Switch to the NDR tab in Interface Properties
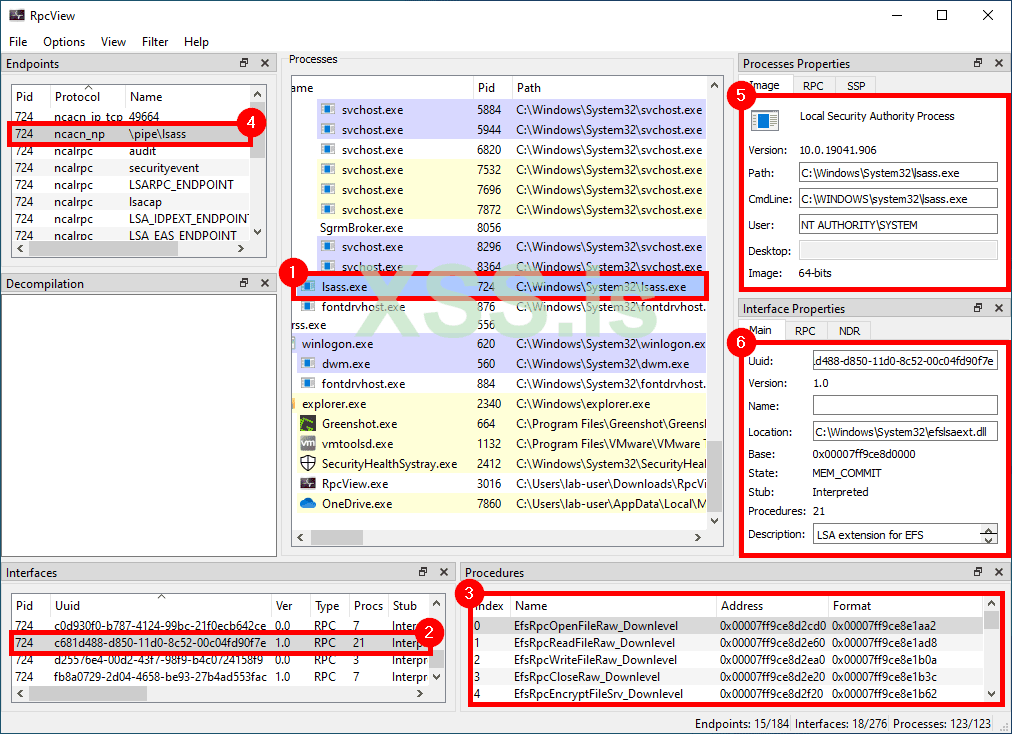The image size is (1012, 734). click(x=849, y=331)
